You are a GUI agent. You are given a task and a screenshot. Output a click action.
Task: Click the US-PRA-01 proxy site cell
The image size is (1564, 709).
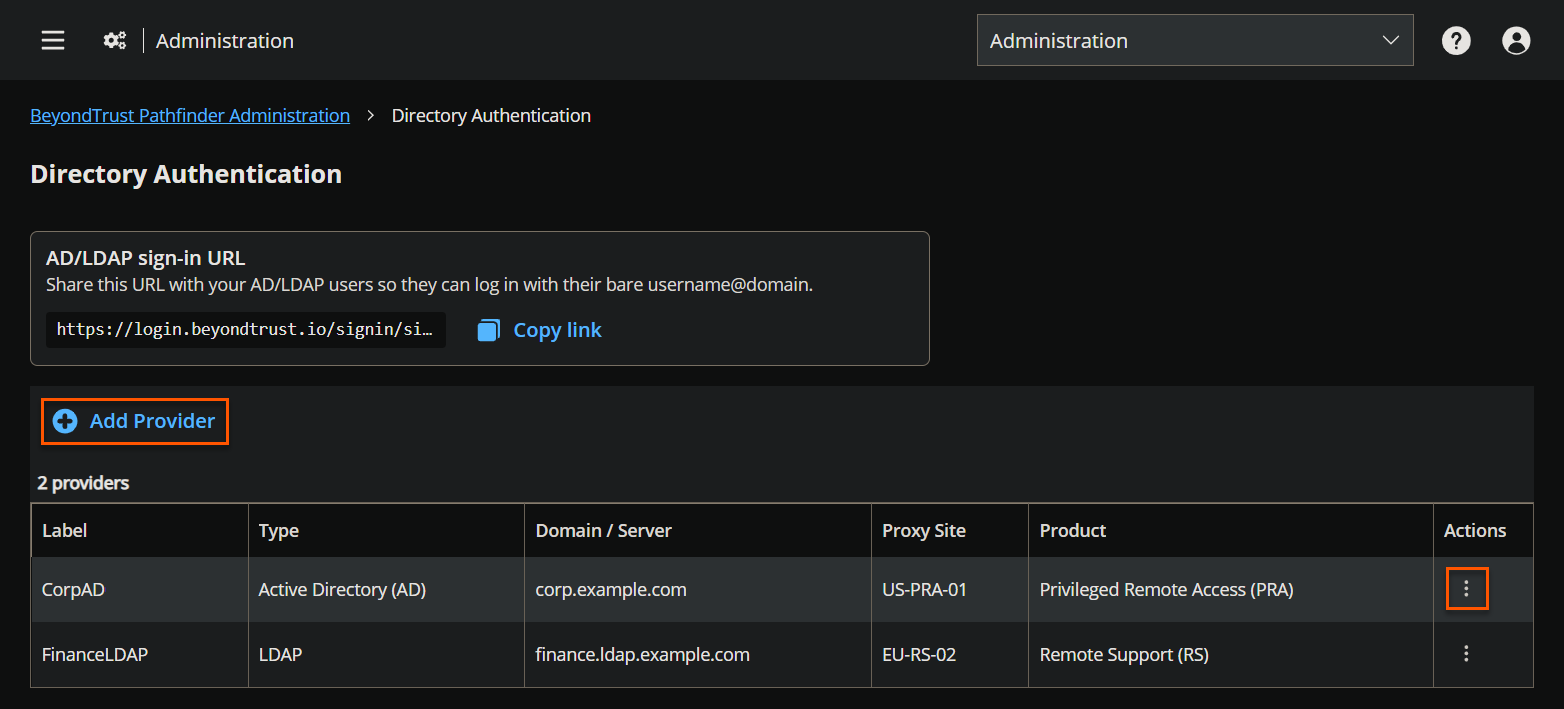950,590
